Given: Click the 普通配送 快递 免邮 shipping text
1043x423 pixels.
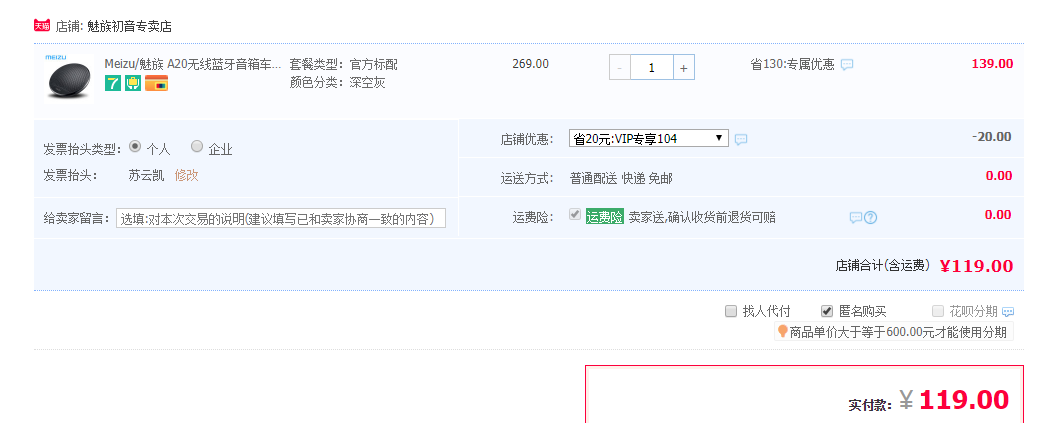Looking at the screenshot, I should (x=621, y=178).
